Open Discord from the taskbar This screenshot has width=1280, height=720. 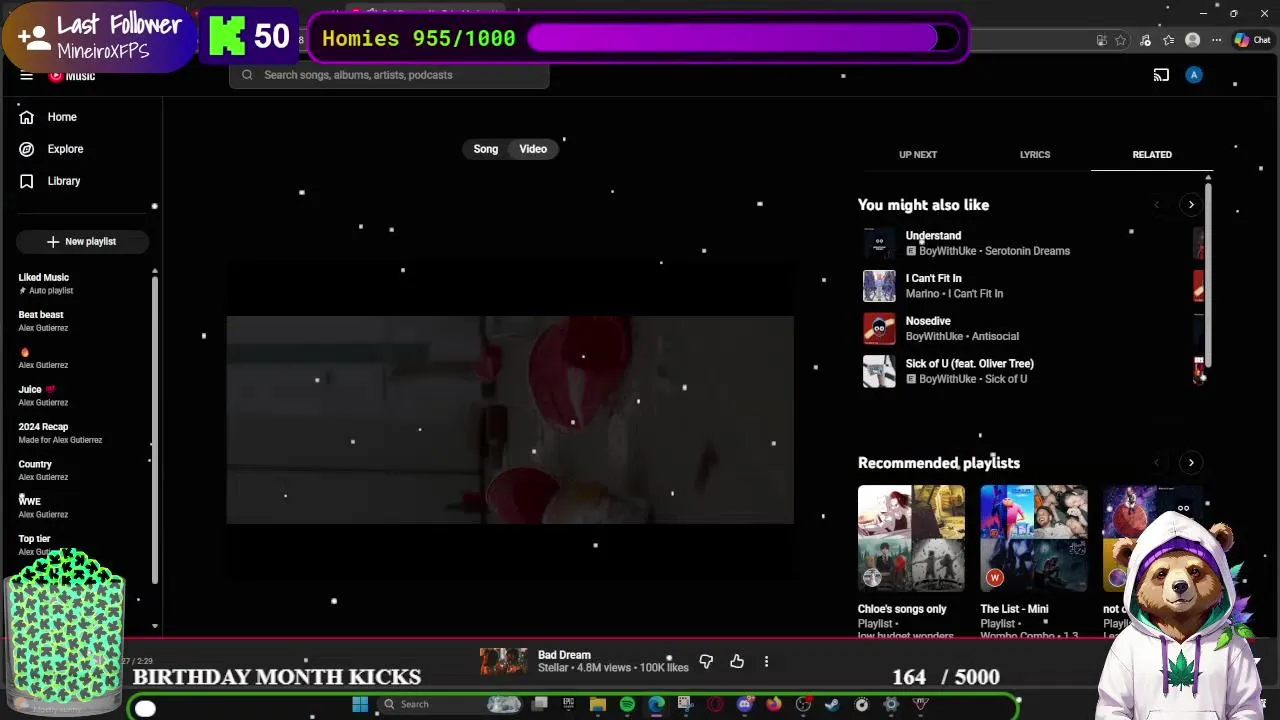point(745,704)
